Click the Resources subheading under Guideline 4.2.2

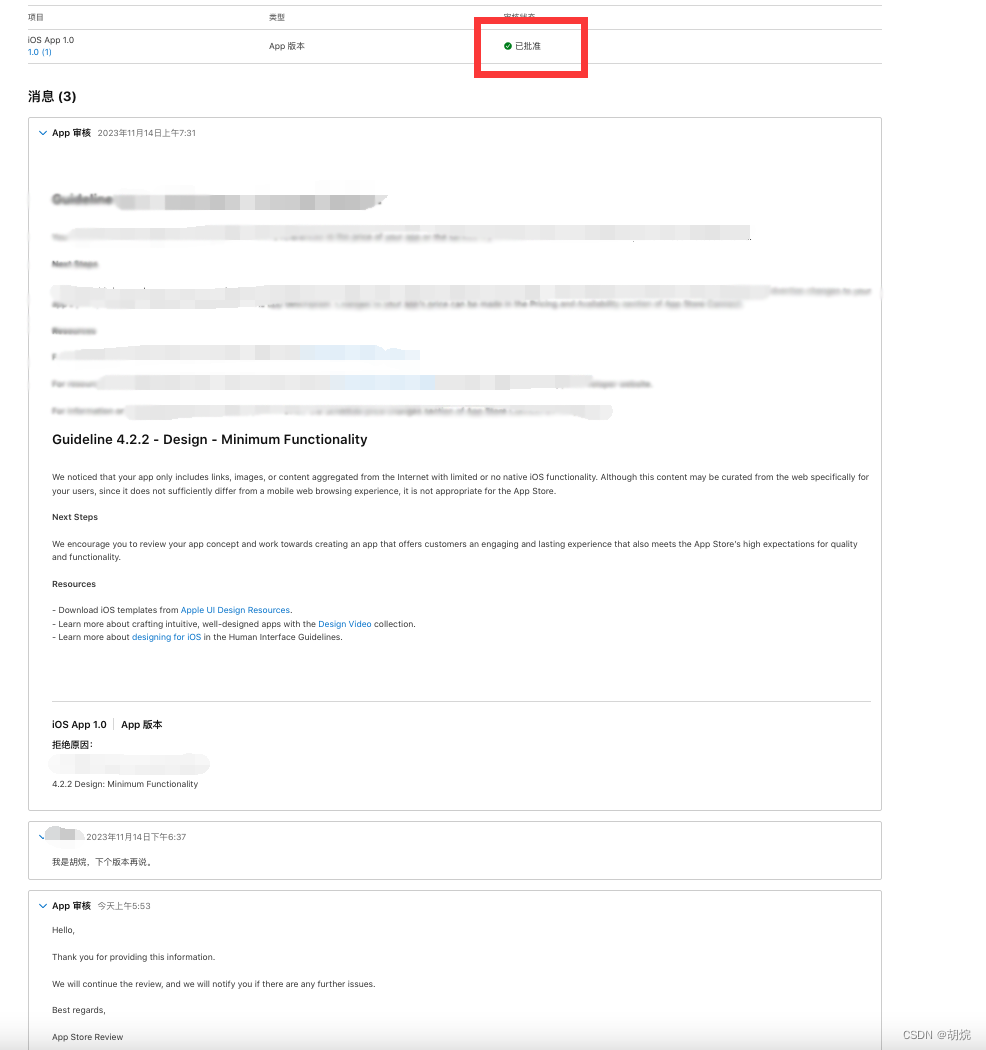[74, 585]
